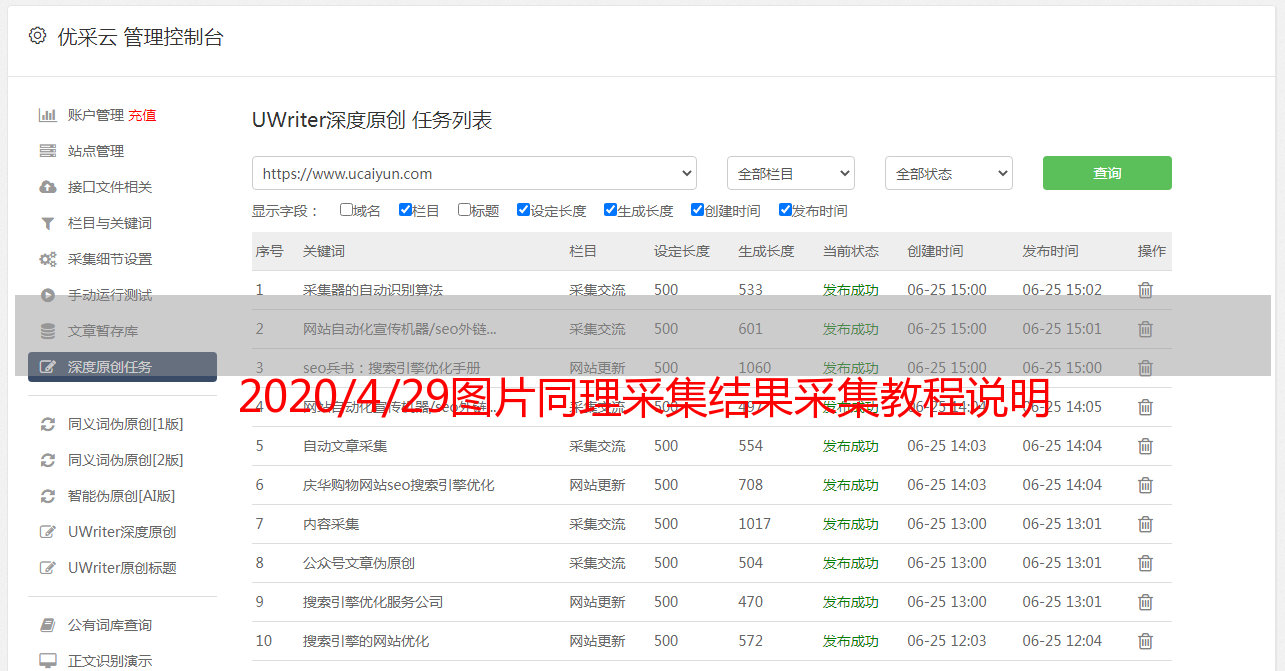
Task: Click the generated length value 470
Action: pyautogui.click(x=751, y=602)
